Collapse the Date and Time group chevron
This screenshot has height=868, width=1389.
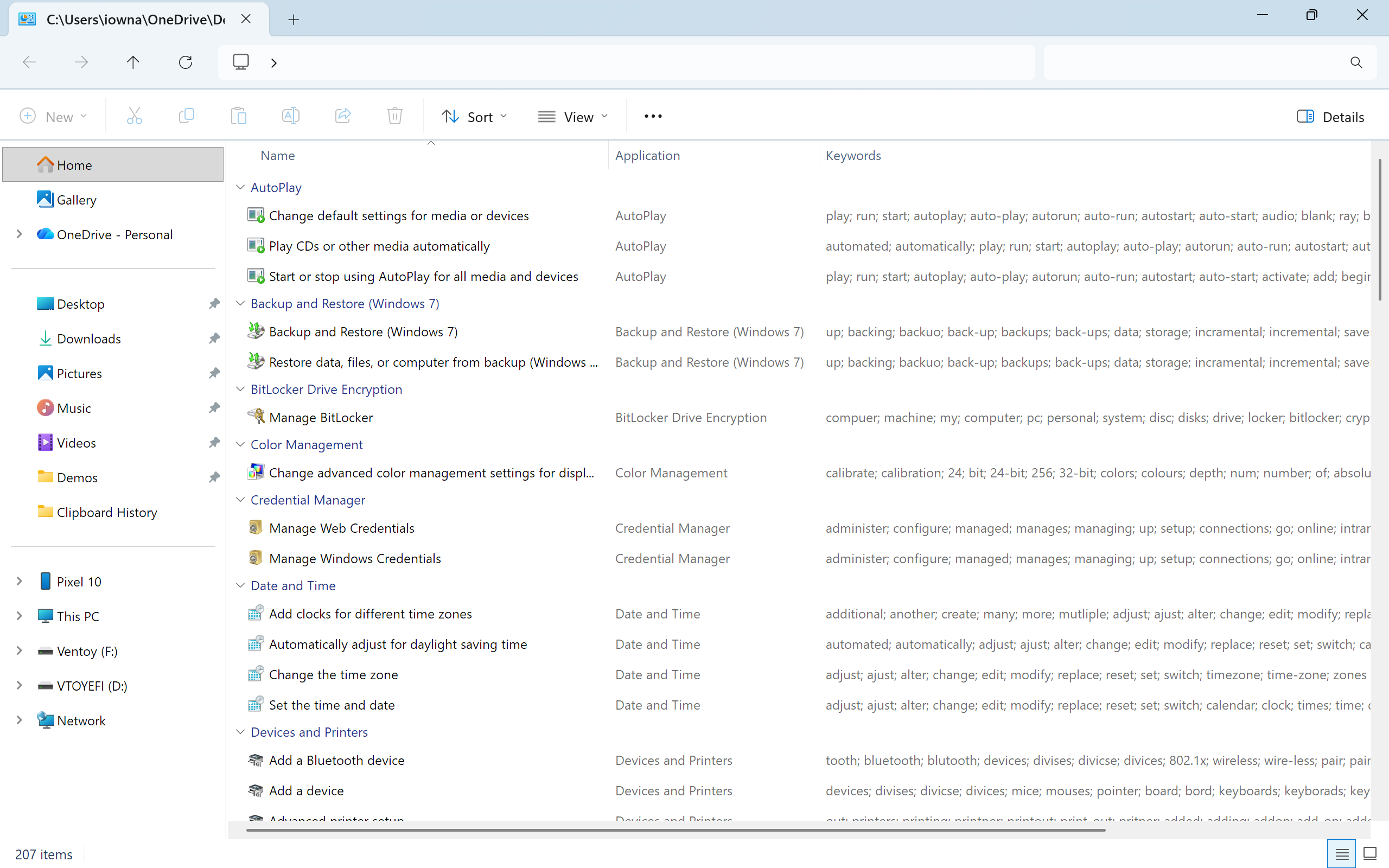pyautogui.click(x=240, y=585)
